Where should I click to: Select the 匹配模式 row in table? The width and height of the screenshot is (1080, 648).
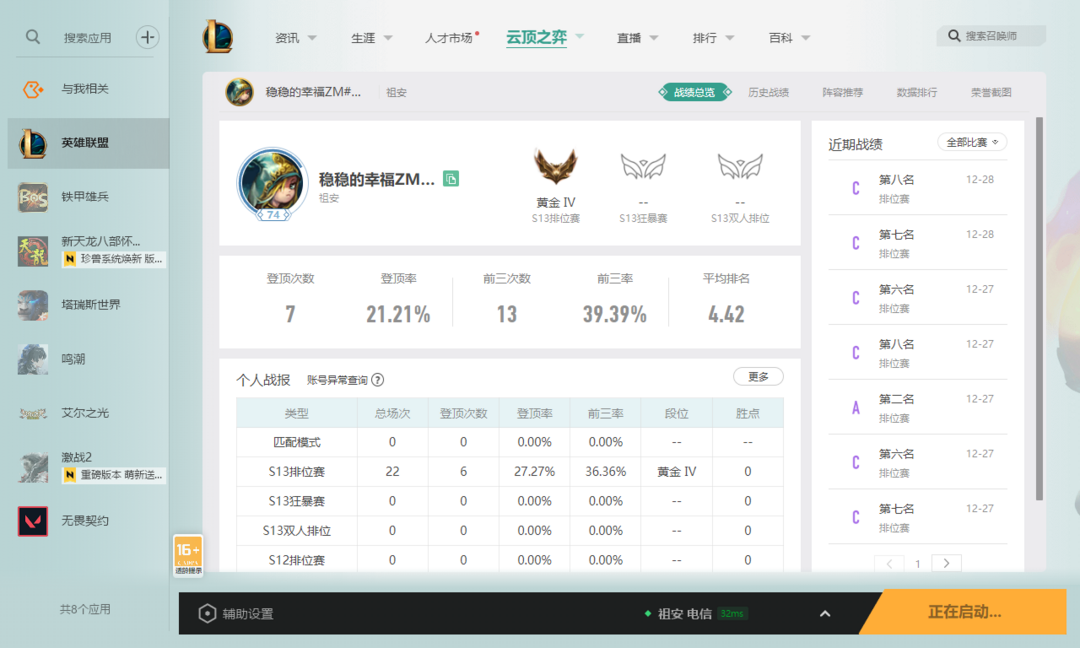(510, 442)
